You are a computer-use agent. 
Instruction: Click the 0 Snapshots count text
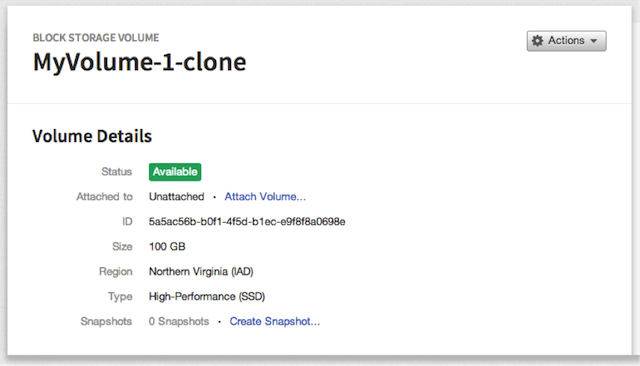coord(179,322)
